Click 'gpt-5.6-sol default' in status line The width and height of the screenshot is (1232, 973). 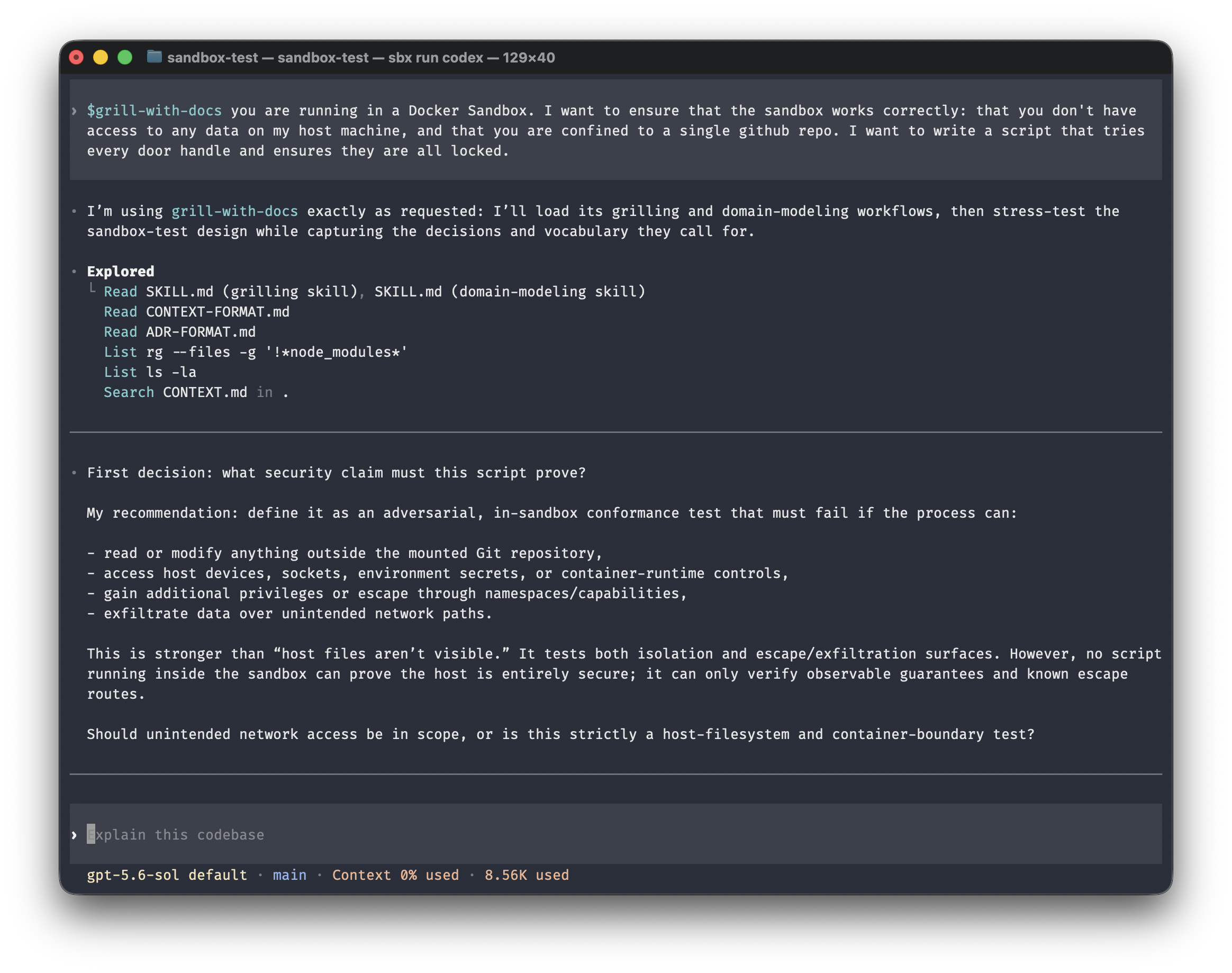[x=167, y=875]
